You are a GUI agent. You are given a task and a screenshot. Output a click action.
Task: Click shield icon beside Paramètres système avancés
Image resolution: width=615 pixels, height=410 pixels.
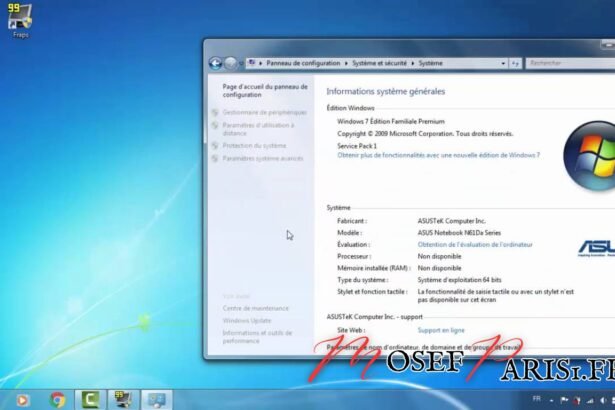click(x=215, y=159)
